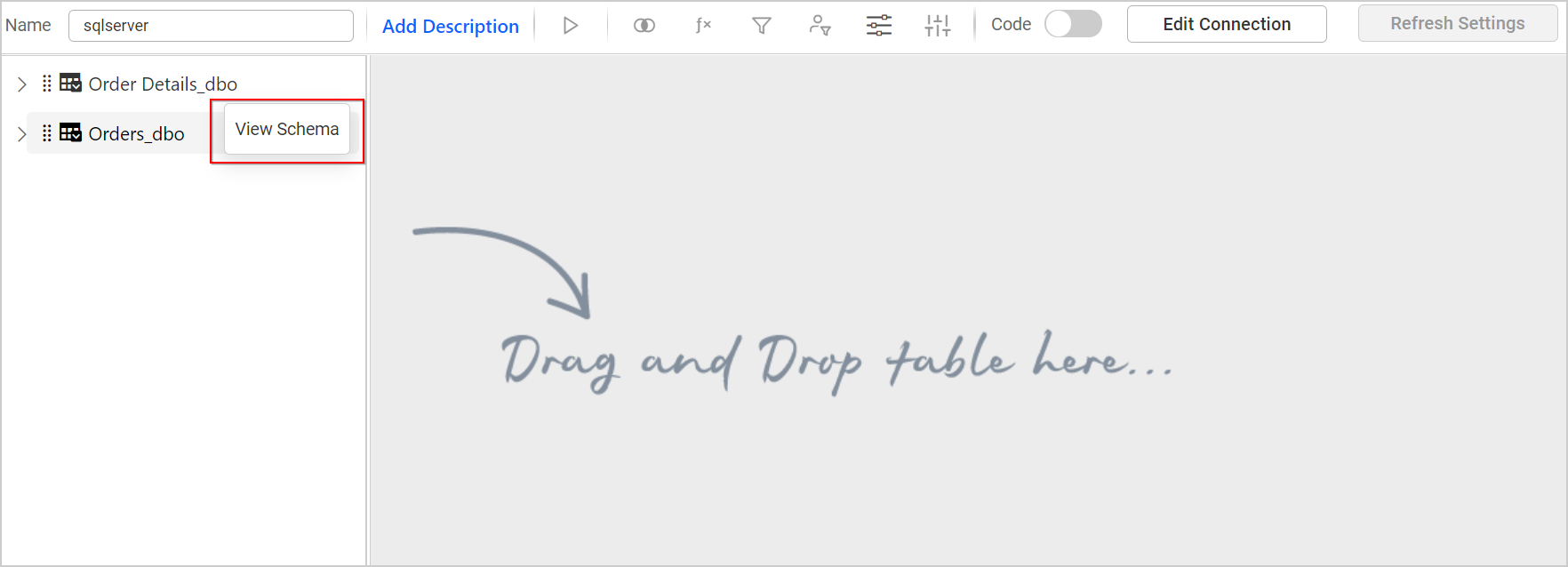Select the Orders_dbo table name
The height and width of the screenshot is (567, 1568).
pyautogui.click(x=137, y=133)
